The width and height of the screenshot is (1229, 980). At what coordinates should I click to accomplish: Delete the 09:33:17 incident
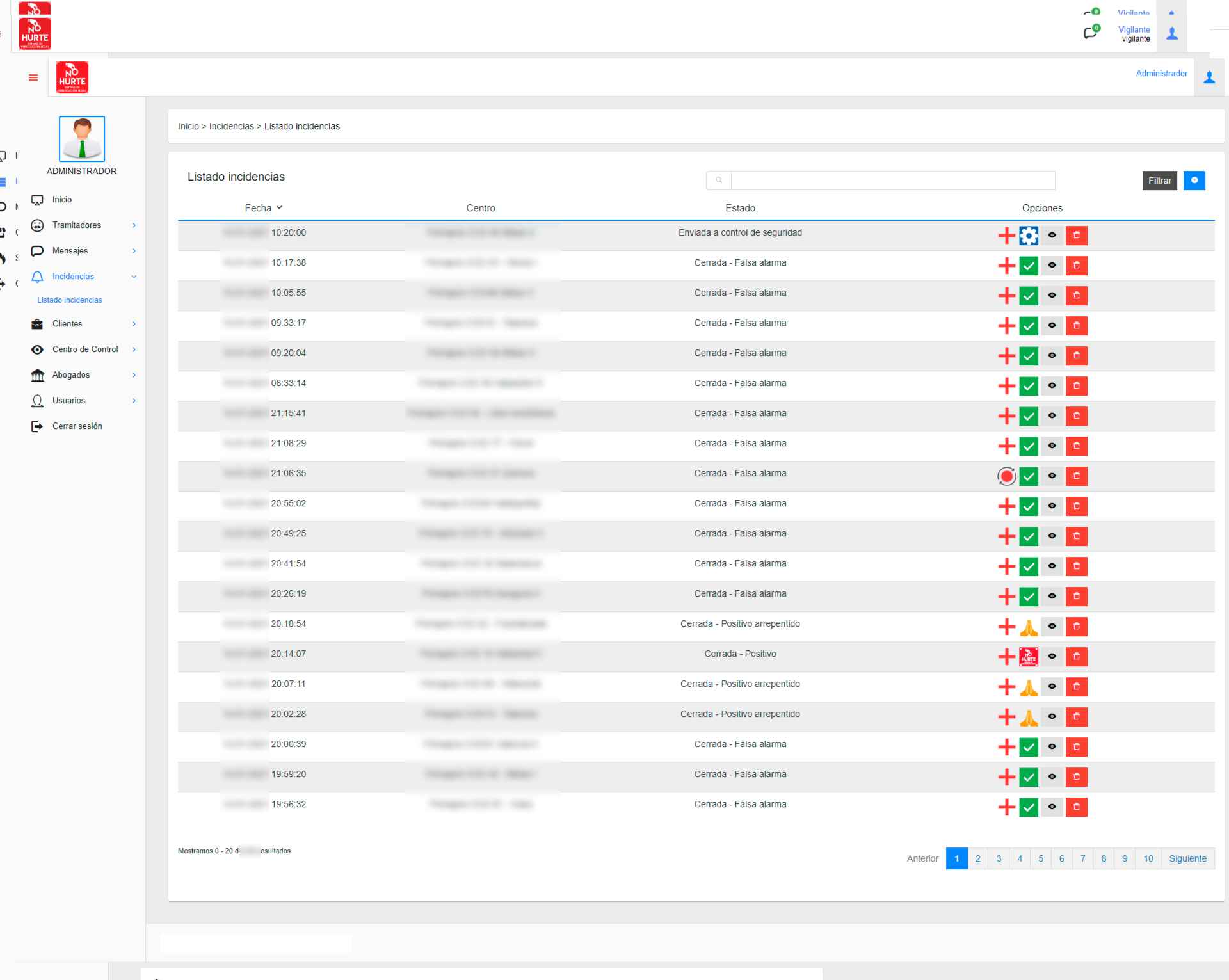pyautogui.click(x=1077, y=326)
